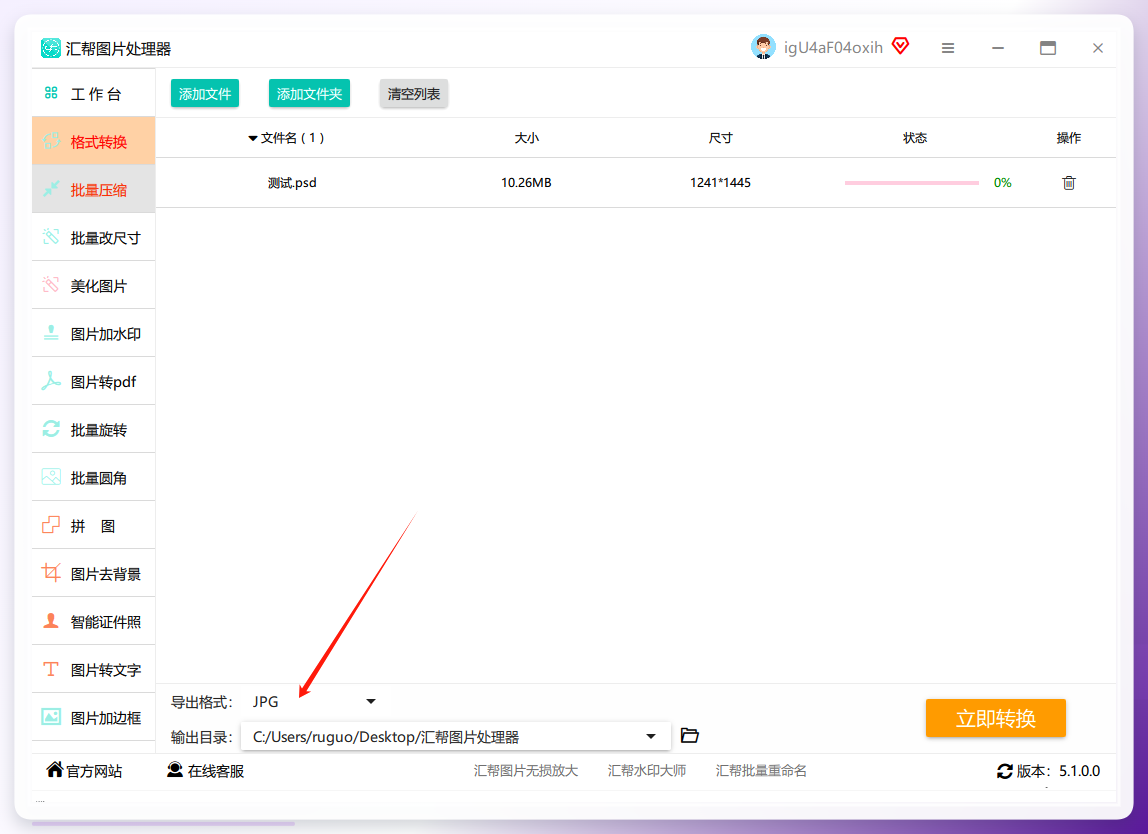The image size is (1148, 834).
Task: Click the 汇帮图片处理器 app logo icon
Action: [51, 48]
